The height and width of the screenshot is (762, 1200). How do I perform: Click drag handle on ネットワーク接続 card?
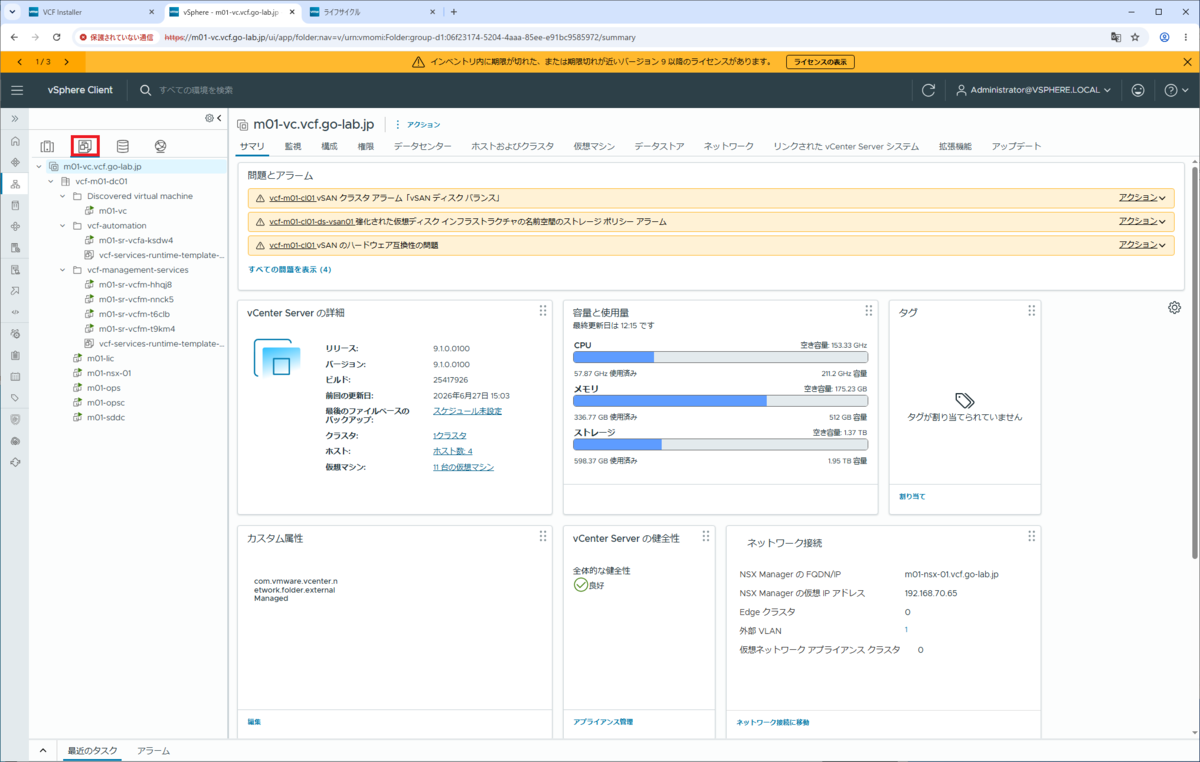click(1031, 537)
